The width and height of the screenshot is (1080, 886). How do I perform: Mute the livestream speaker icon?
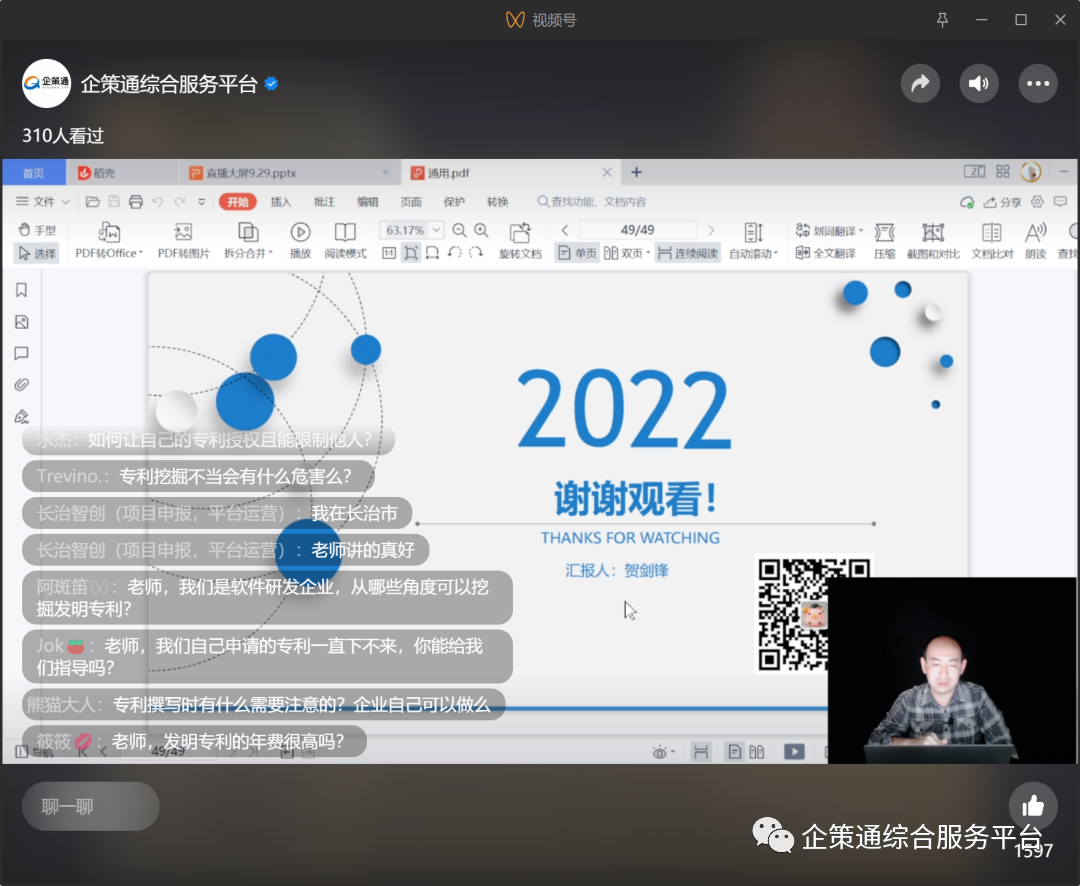click(979, 84)
